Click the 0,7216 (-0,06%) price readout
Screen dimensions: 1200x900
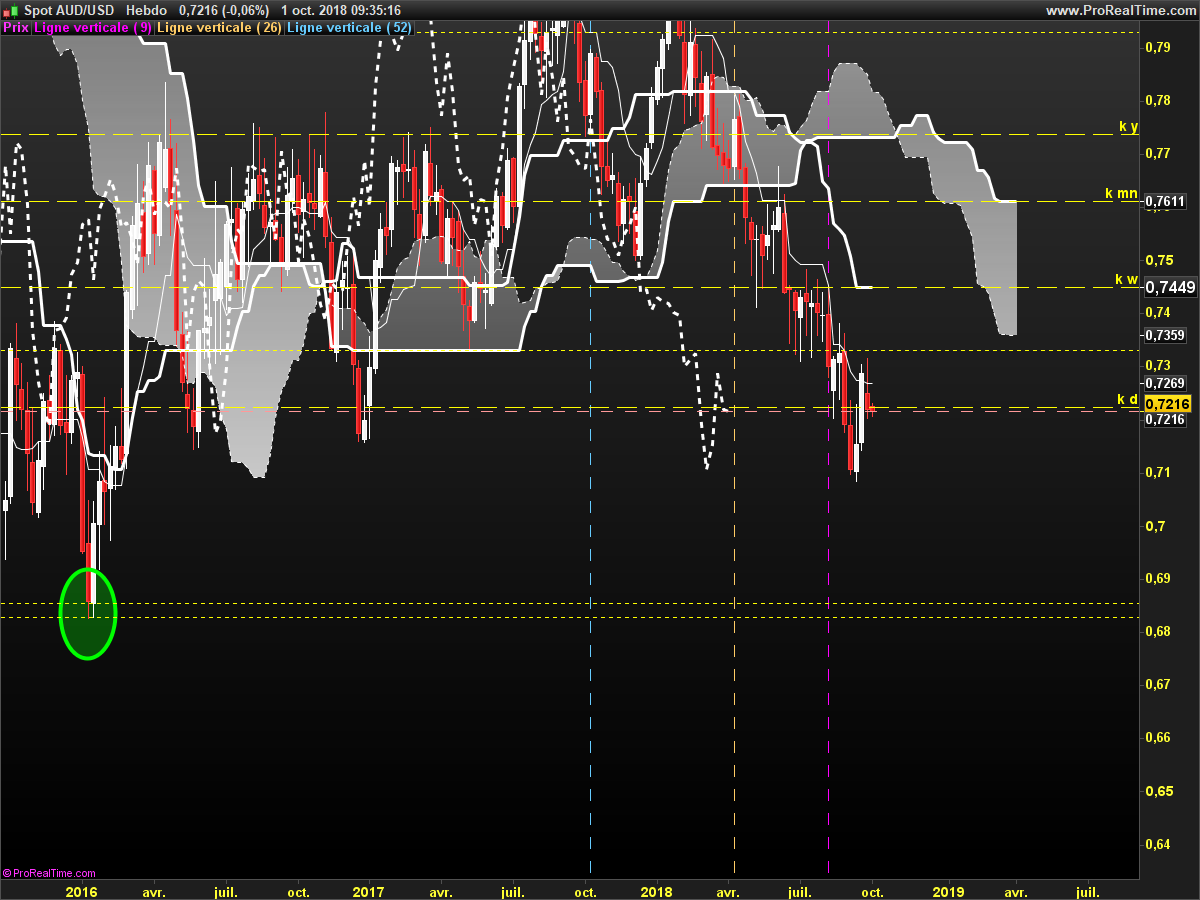click(224, 10)
